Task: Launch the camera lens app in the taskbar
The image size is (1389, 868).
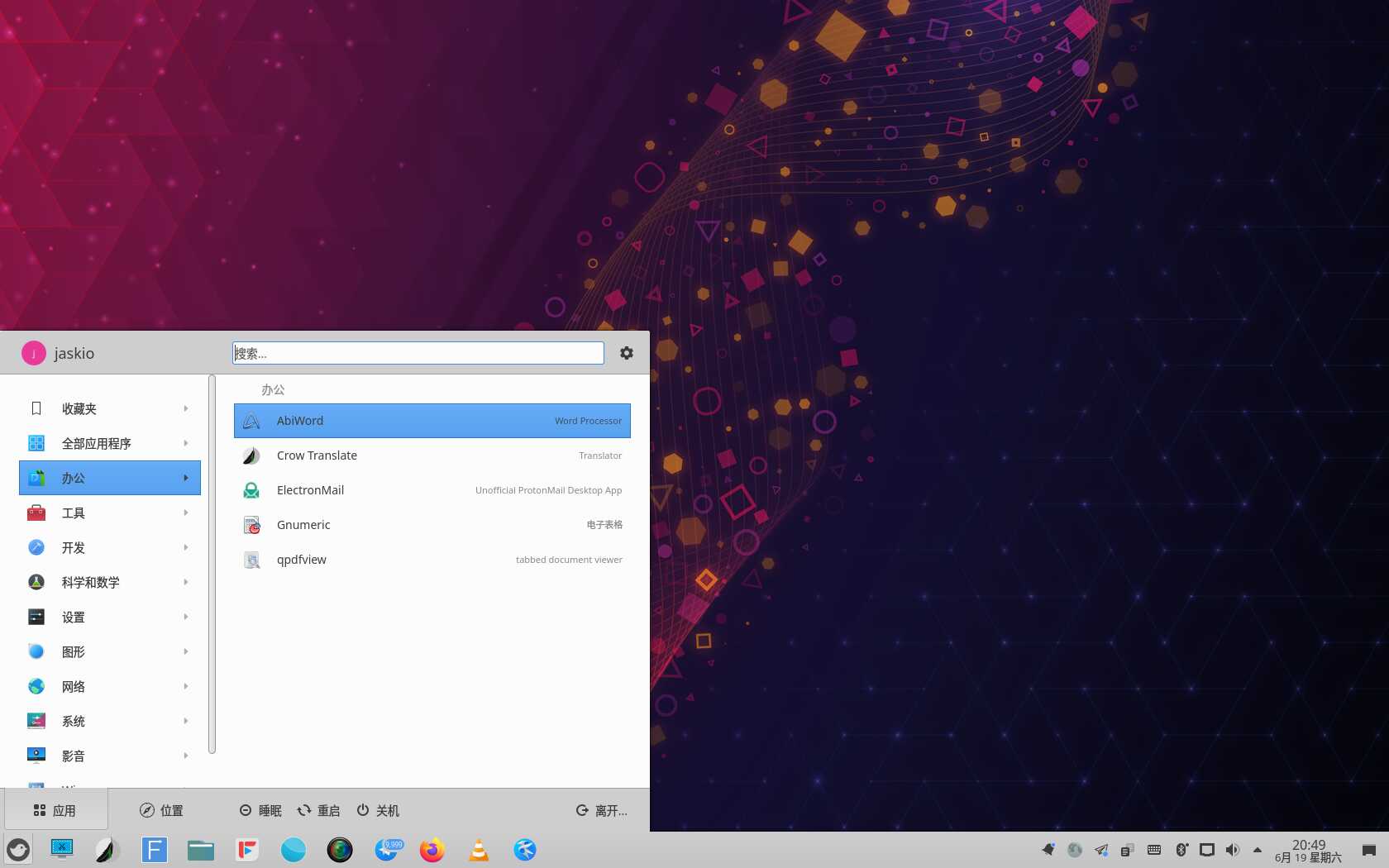Action: point(340,850)
